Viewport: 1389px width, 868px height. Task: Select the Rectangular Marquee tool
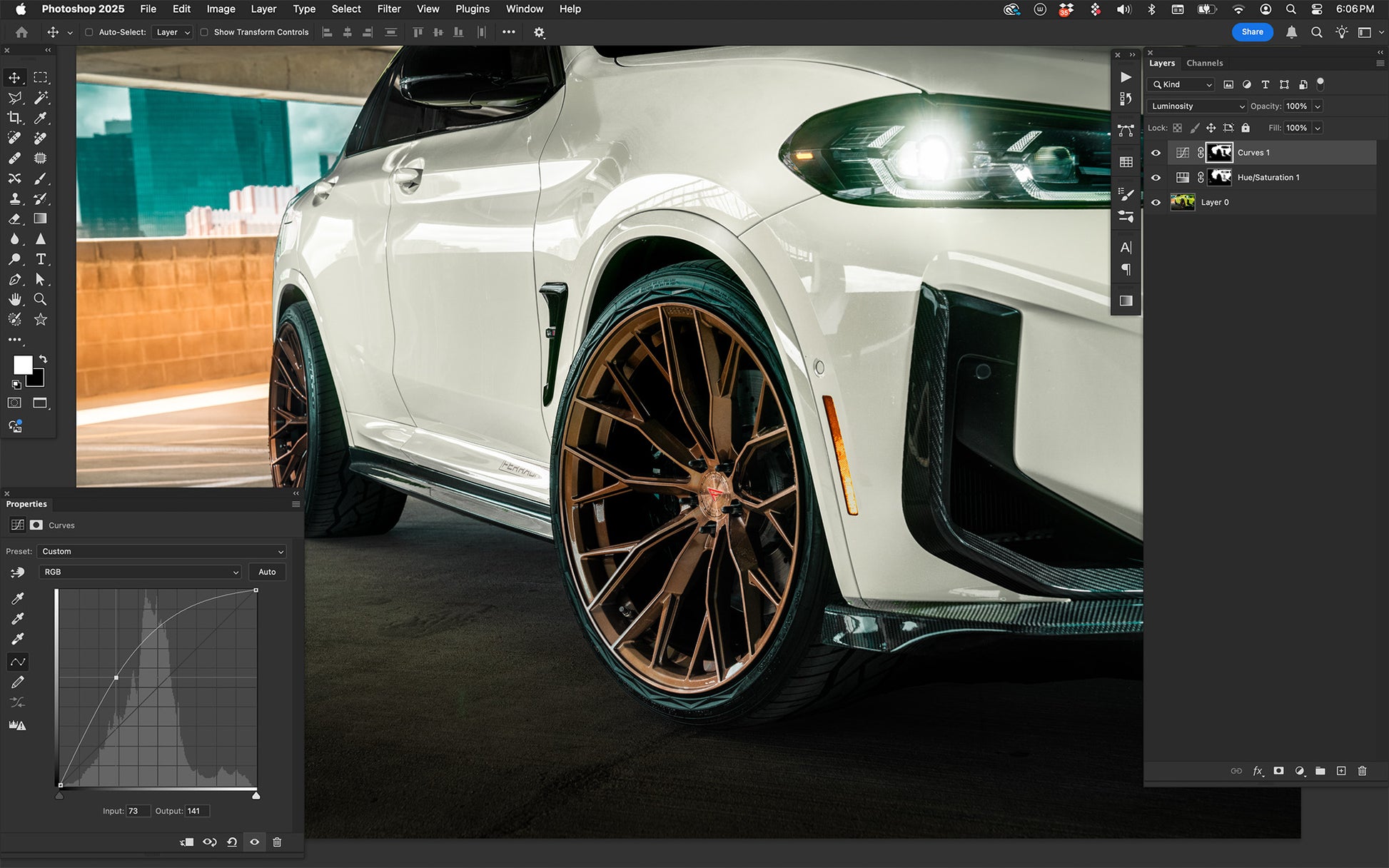tap(41, 77)
